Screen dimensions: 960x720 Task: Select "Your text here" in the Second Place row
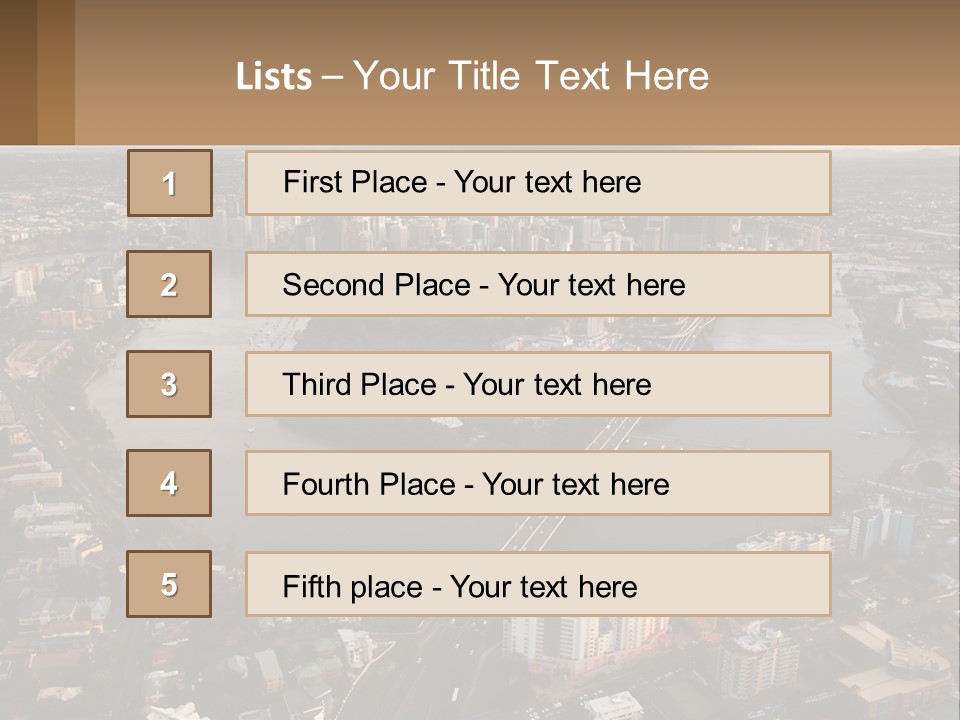coord(591,285)
